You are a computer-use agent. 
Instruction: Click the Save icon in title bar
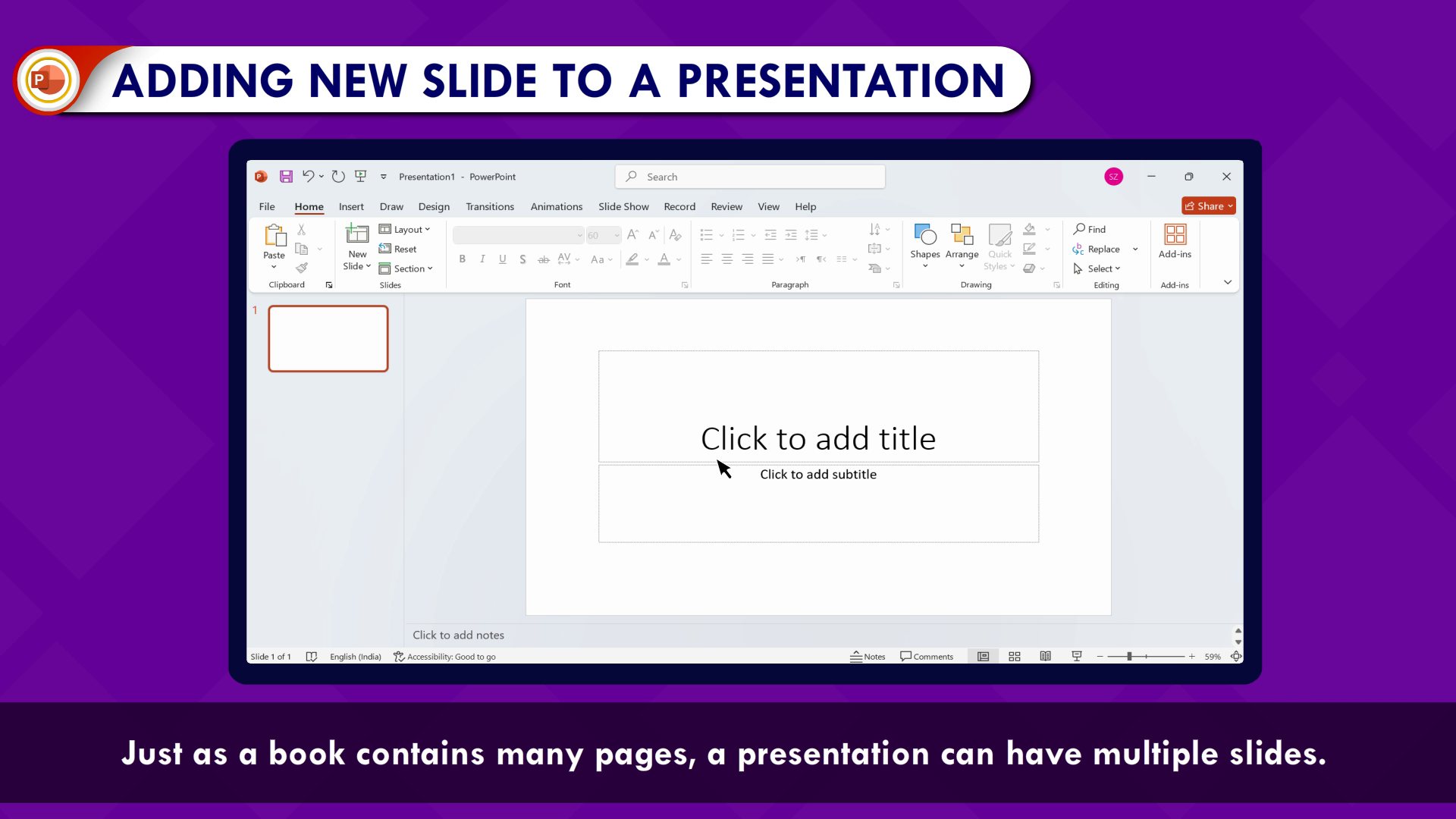tap(286, 177)
